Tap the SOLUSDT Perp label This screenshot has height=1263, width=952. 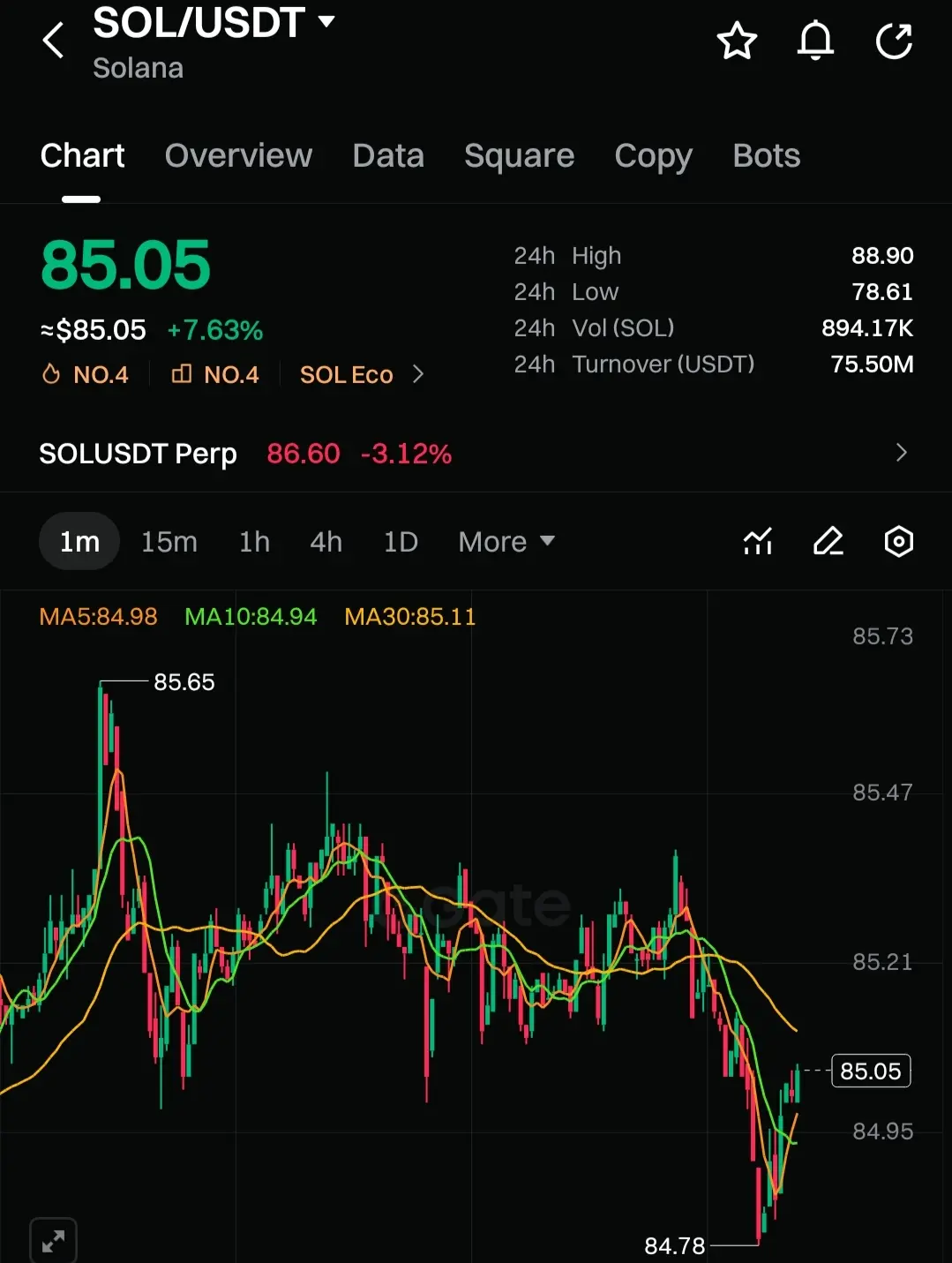click(x=138, y=454)
